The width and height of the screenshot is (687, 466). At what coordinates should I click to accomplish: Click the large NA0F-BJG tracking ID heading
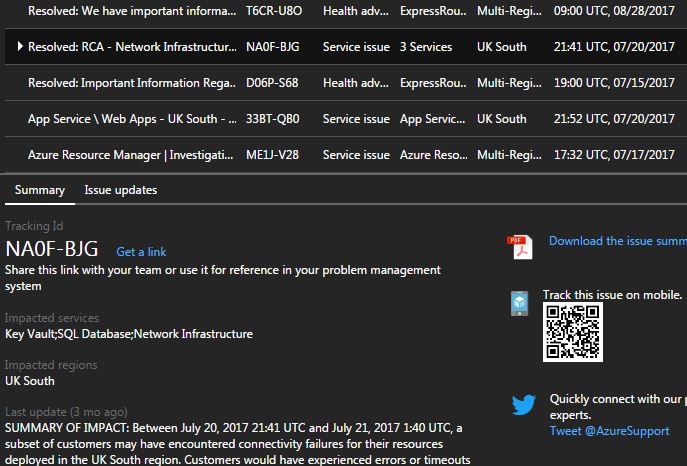tap(52, 250)
